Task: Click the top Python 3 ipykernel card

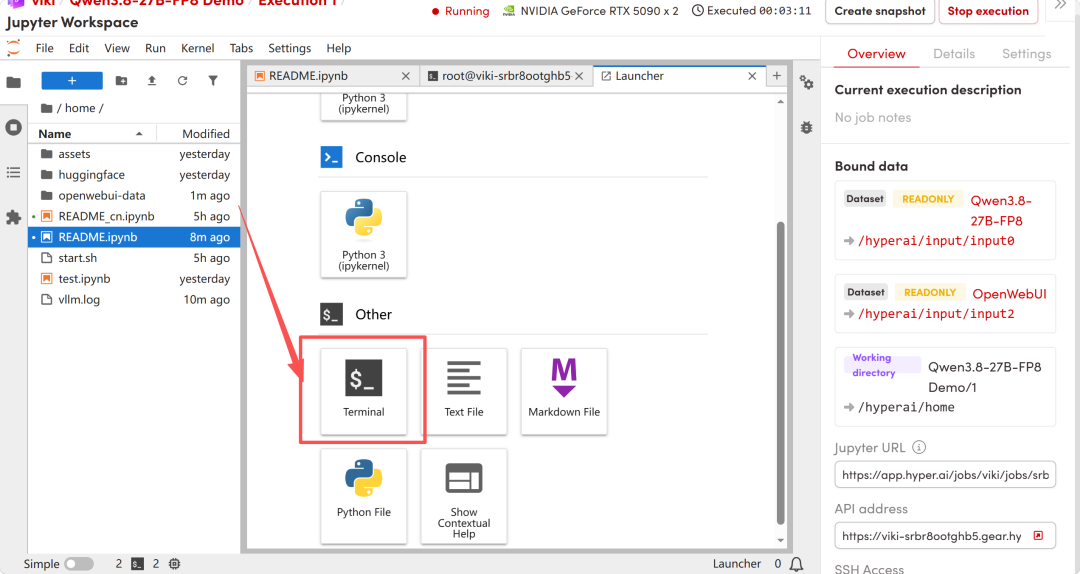Action: point(364,105)
